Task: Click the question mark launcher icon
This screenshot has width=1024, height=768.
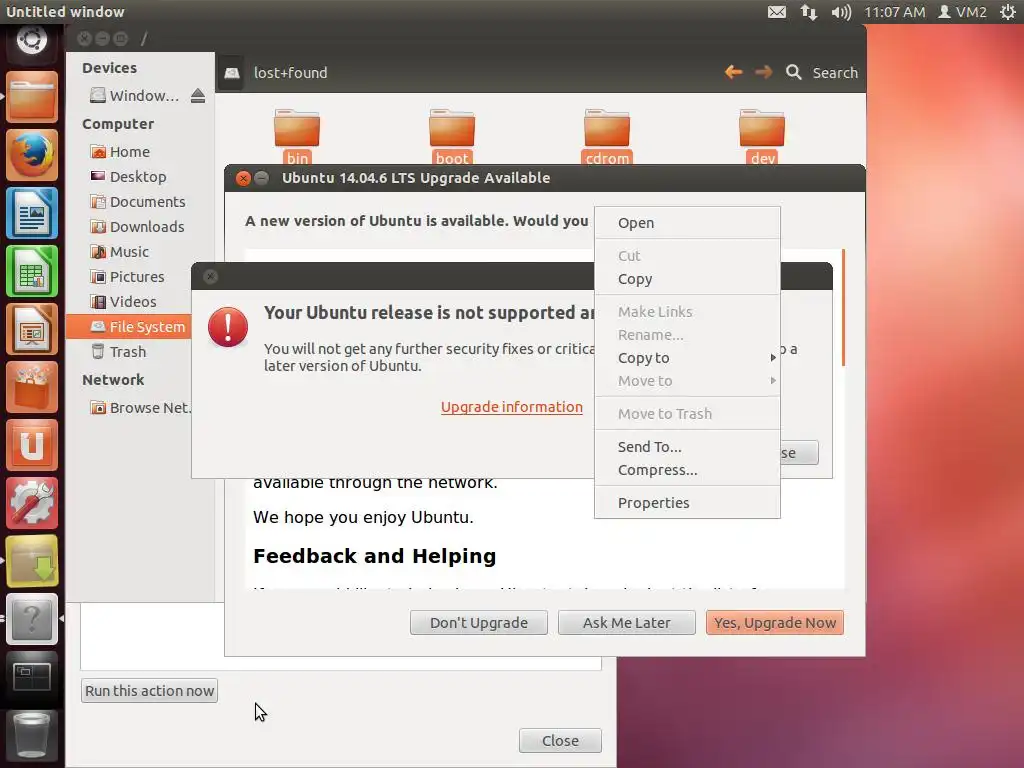Action: 32,619
